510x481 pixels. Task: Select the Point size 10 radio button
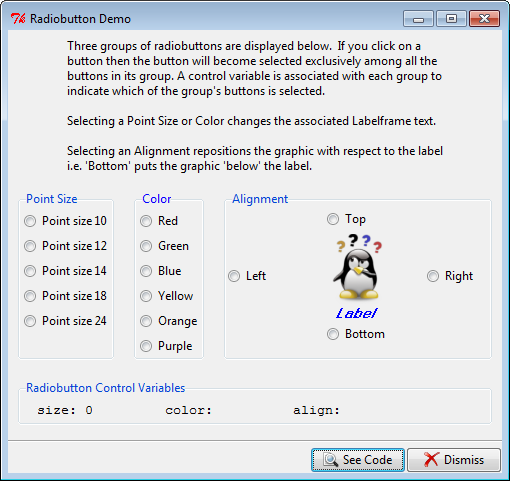coord(65,221)
